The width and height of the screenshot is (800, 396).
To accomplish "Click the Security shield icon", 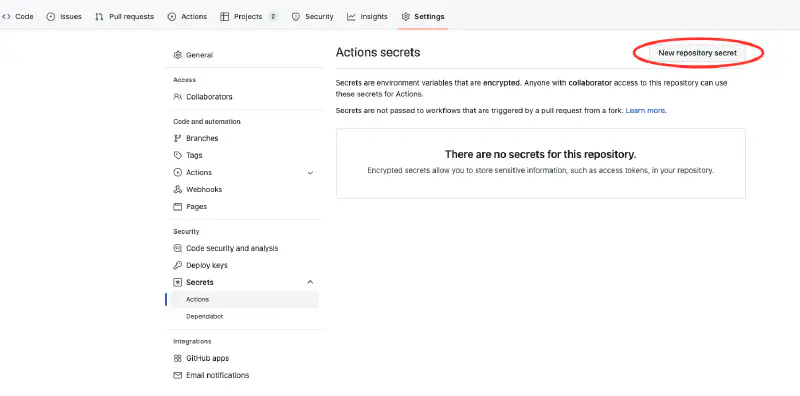I will click(x=295, y=16).
